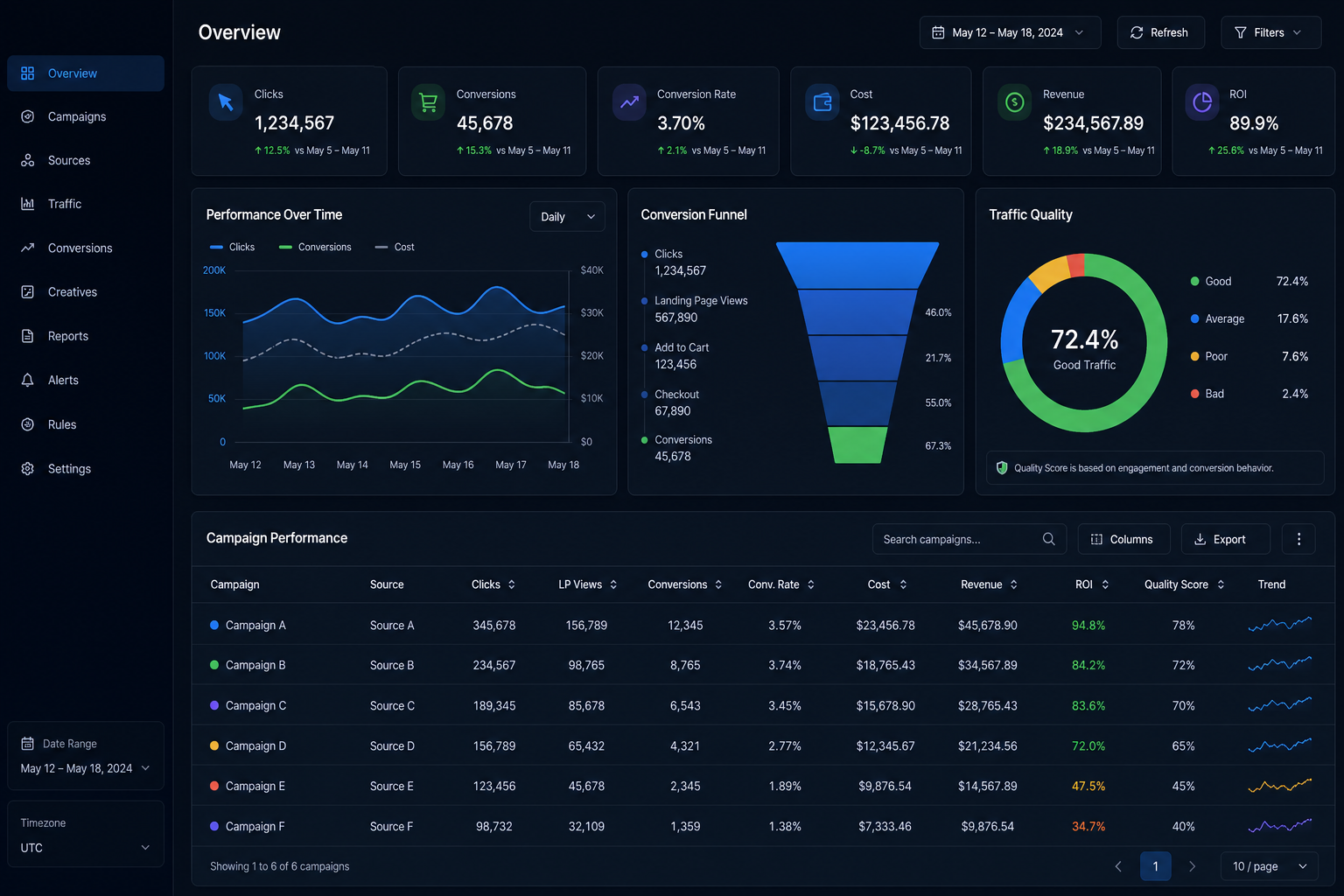Click the Clicks cursor icon on card
Viewport: 1344px width, 896px height.
click(226, 102)
